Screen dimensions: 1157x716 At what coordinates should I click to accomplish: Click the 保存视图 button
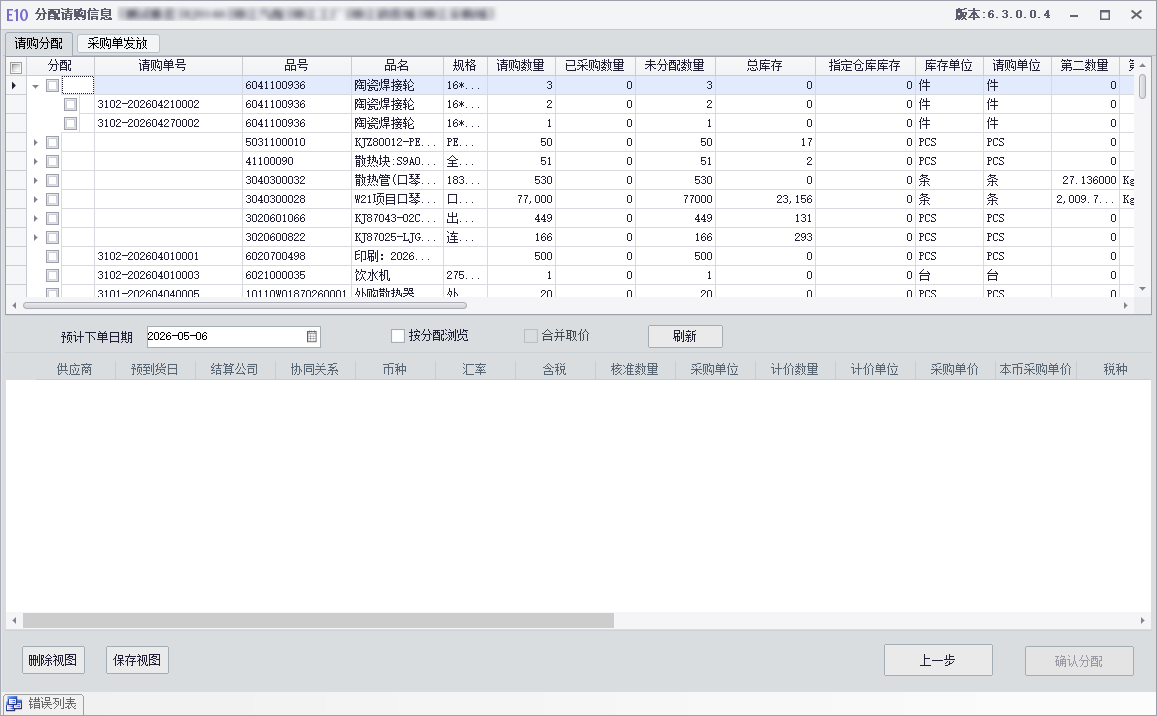coord(137,660)
